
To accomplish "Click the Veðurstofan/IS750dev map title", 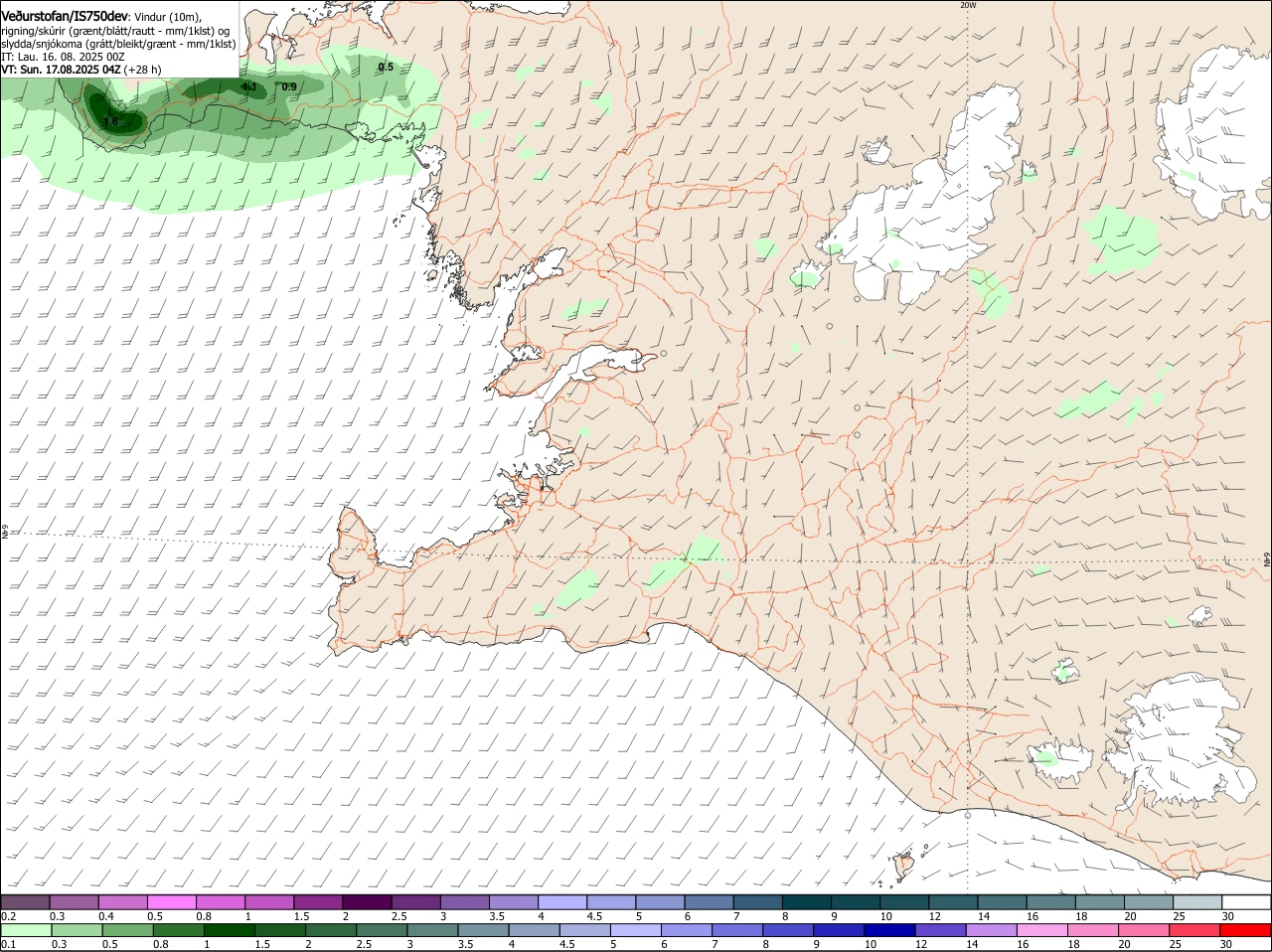I will 65,16.
